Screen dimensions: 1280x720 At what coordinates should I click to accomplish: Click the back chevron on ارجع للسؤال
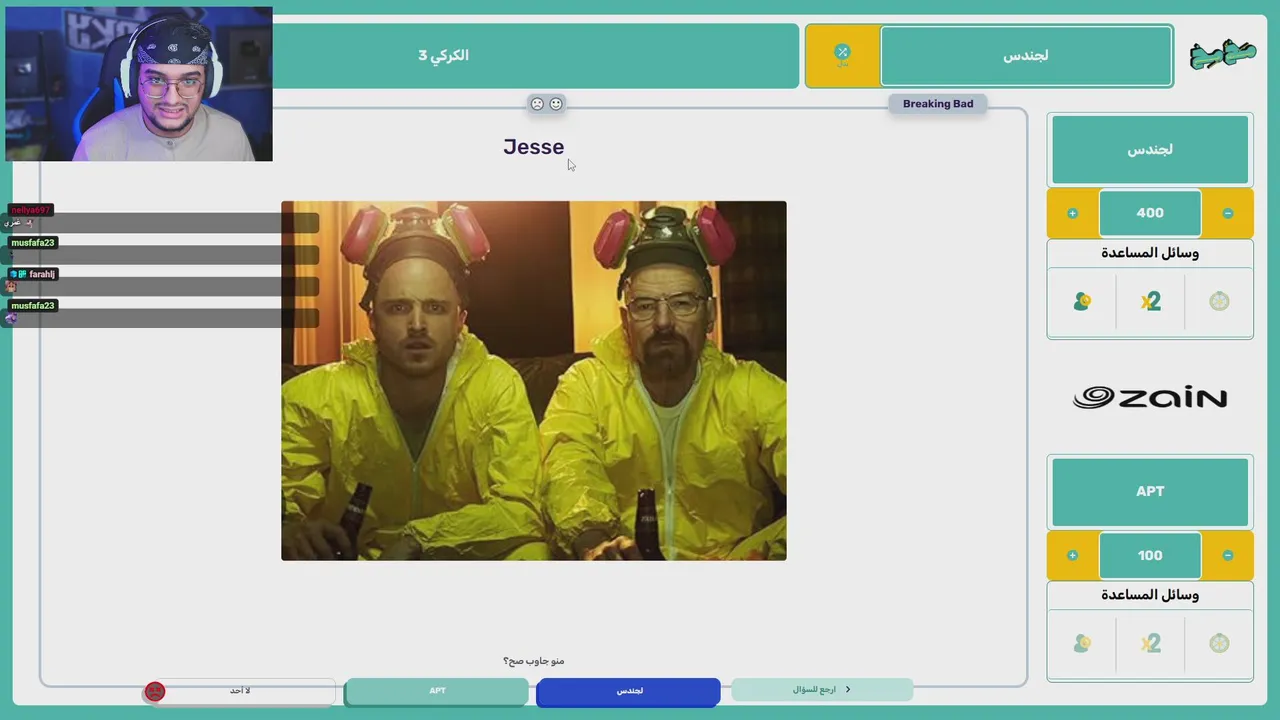[x=848, y=689]
